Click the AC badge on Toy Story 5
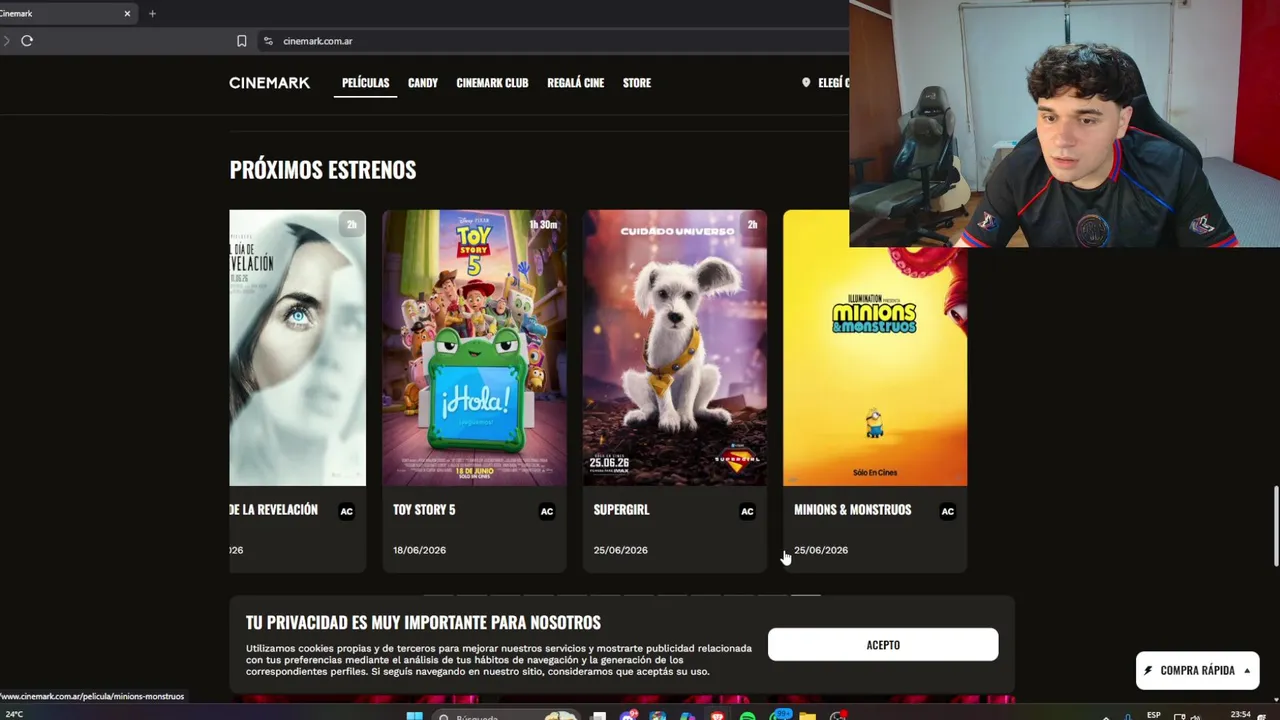1280x720 pixels. [547, 511]
